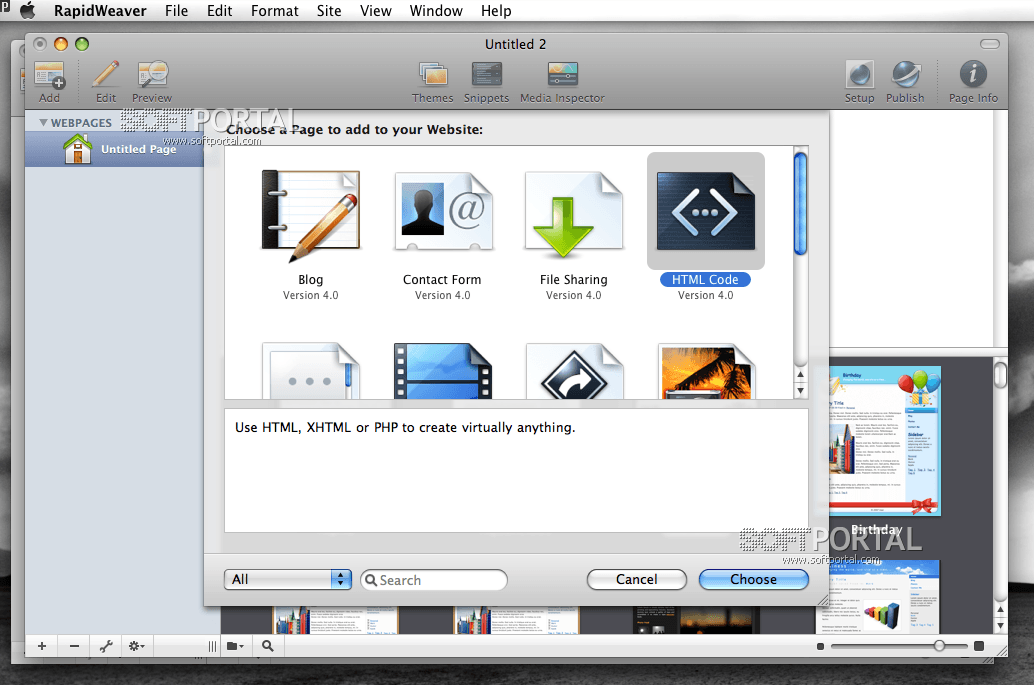Open the RapidWeaver menu
The height and width of the screenshot is (685, 1034).
pyautogui.click(x=100, y=11)
